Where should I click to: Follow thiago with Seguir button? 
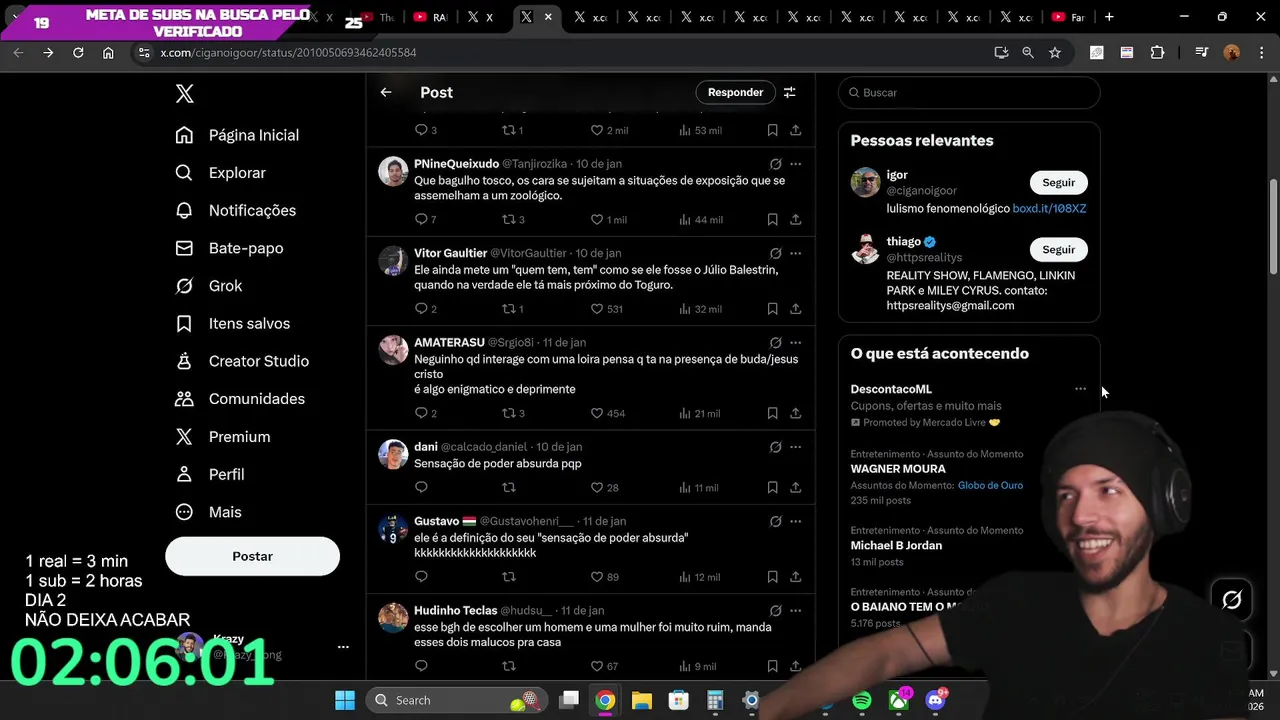pos(1058,249)
